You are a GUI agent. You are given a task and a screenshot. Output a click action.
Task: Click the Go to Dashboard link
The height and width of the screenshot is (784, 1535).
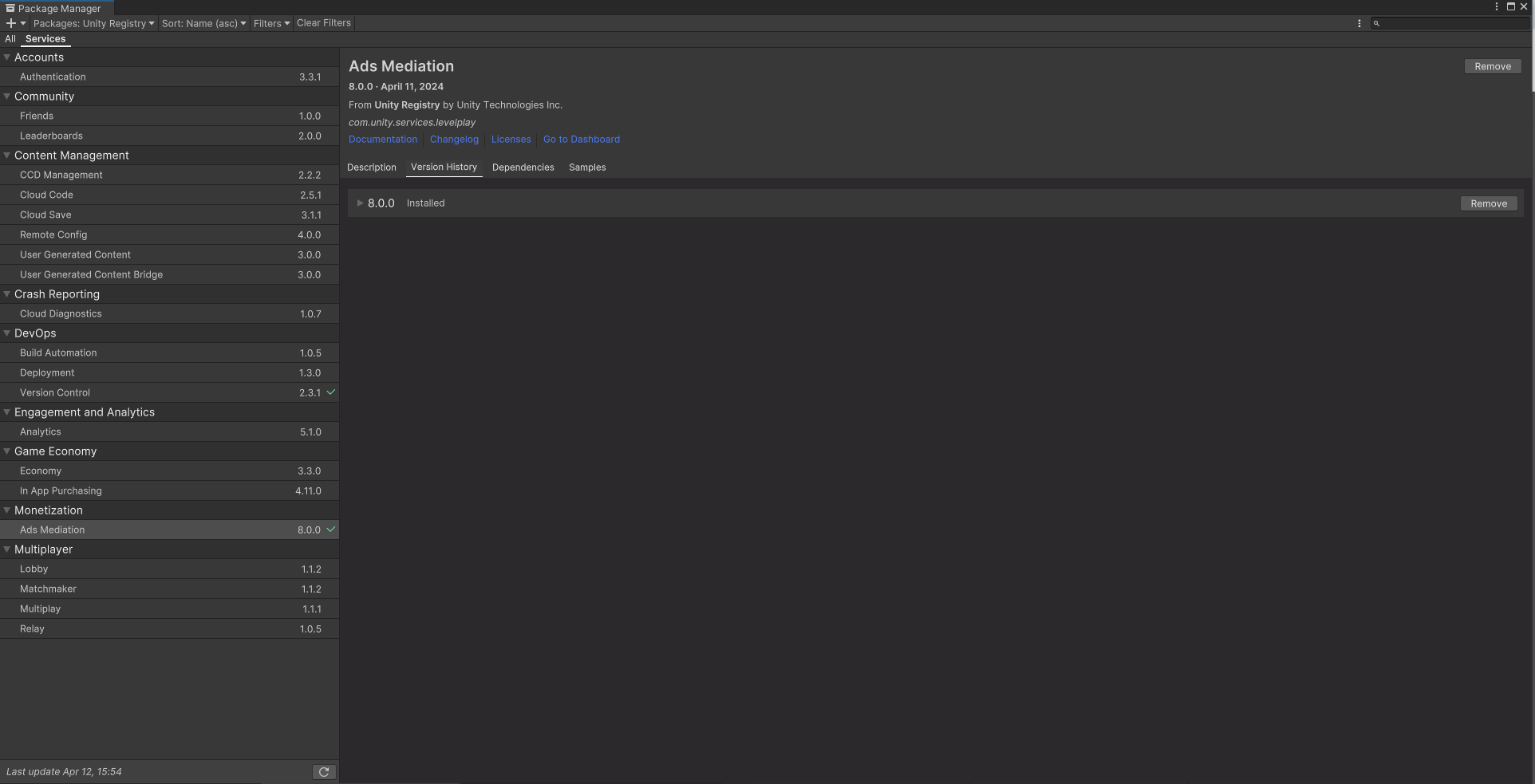[x=582, y=140]
